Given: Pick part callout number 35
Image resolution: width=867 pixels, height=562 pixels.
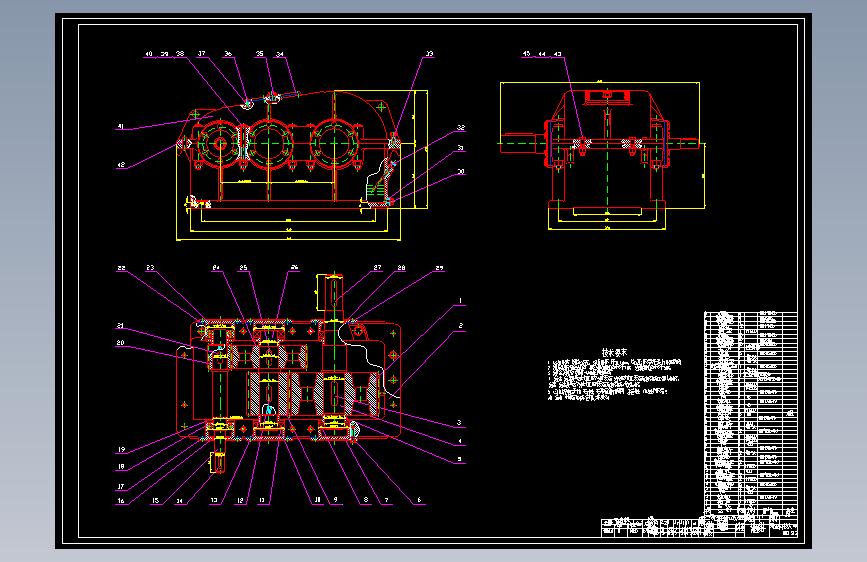Looking at the screenshot, I should pos(259,54).
